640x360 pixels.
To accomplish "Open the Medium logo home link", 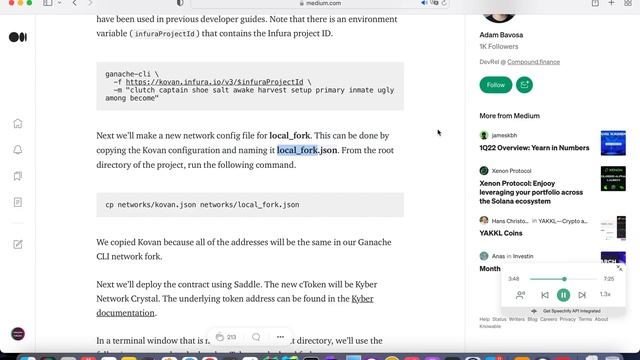I will point(18,37).
